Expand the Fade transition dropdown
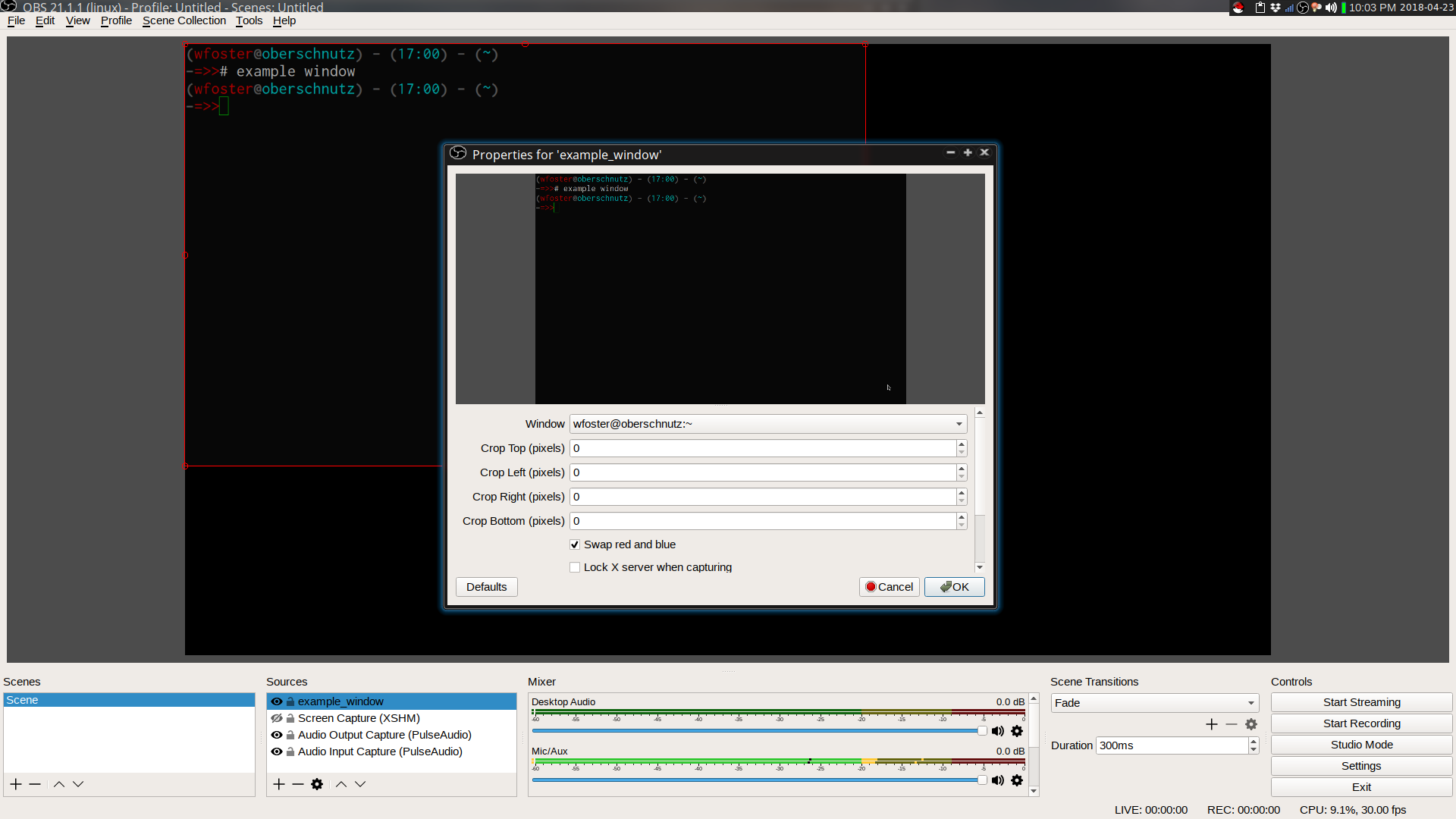This screenshot has width=1456, height=819. [1154, 703]
